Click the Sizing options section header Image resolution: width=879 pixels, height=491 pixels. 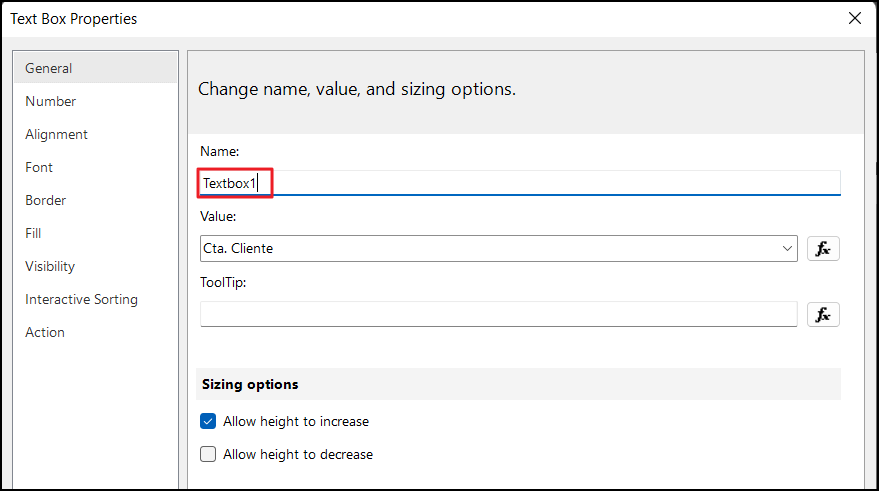(x=250, y=384)
